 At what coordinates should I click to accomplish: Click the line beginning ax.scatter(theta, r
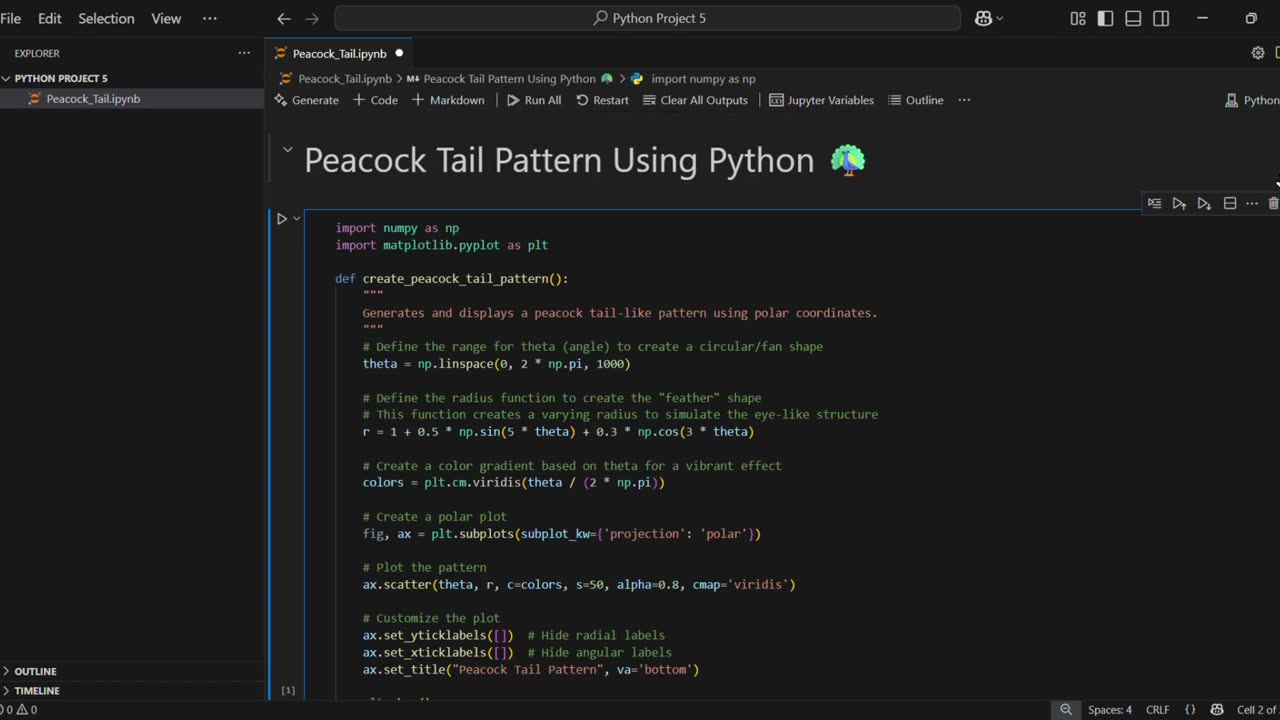click(579, 584)
